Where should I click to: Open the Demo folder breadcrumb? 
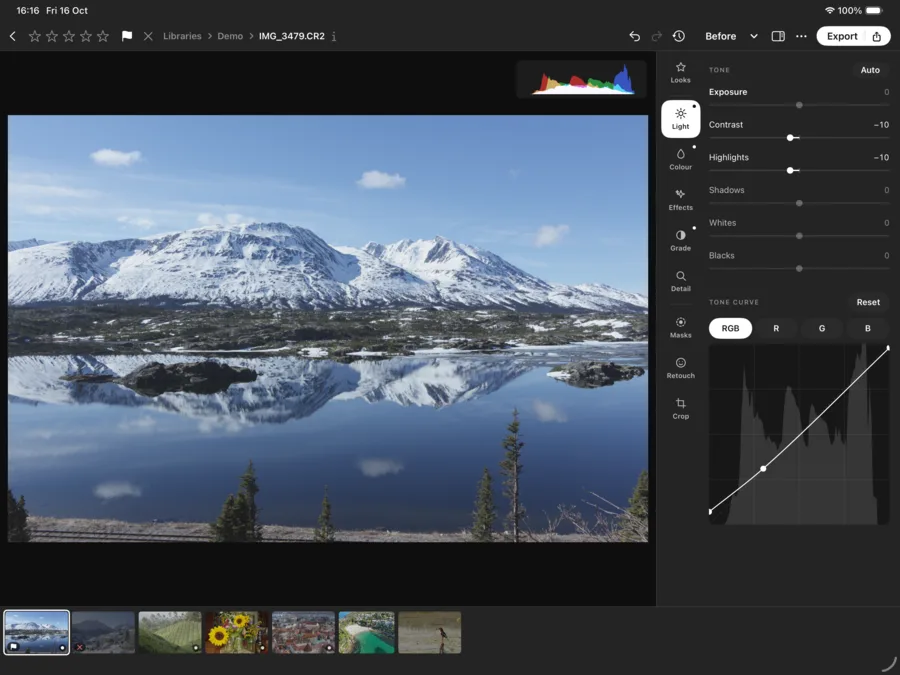(230, 36)
